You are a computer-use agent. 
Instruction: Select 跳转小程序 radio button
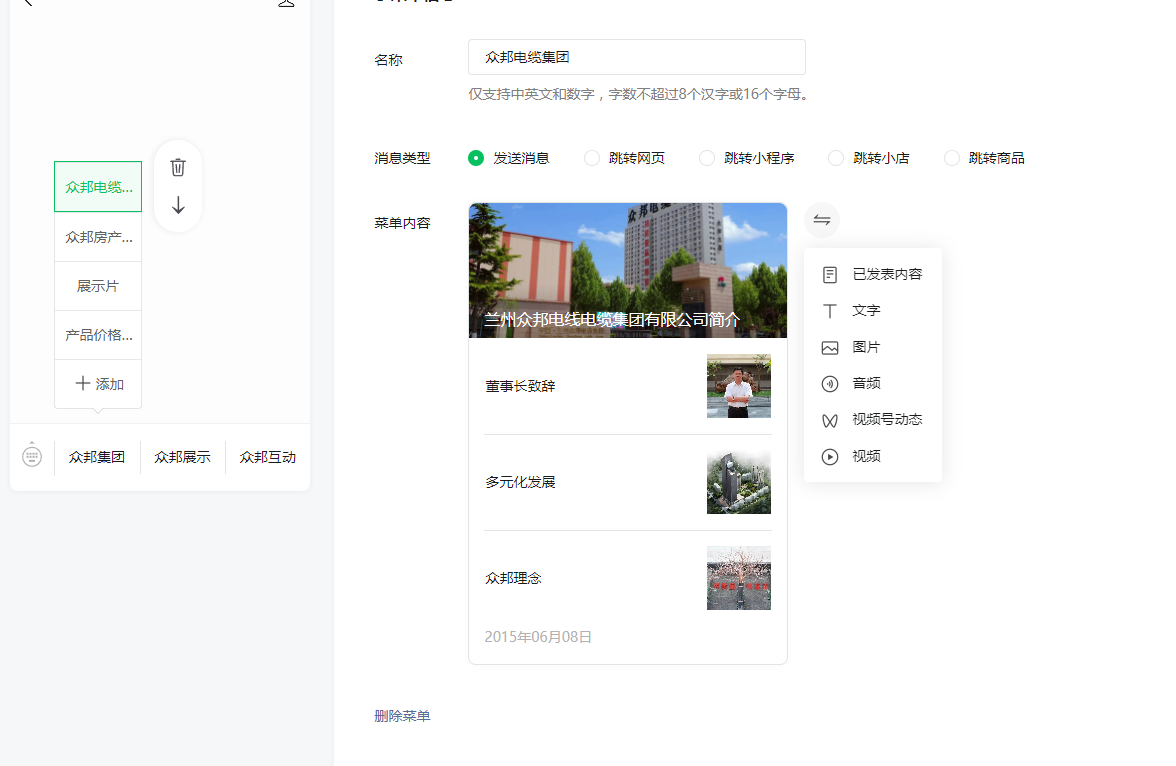[706, 158]
